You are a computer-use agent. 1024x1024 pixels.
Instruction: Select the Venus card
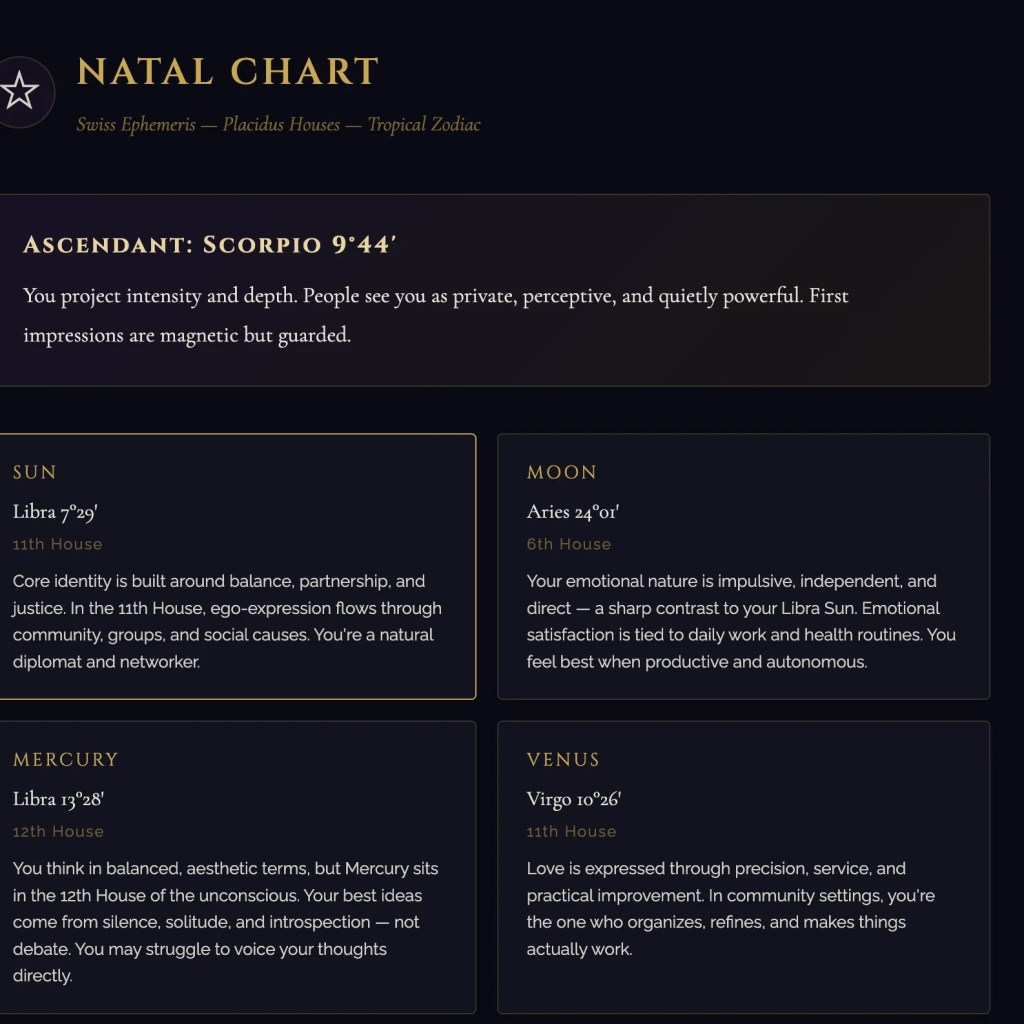coord(743,867)
